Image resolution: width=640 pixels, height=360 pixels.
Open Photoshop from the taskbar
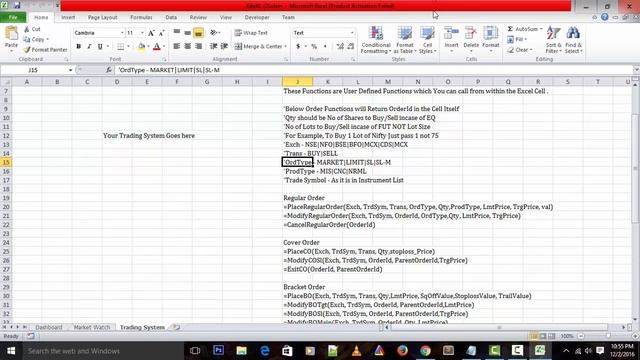[218, 351]
